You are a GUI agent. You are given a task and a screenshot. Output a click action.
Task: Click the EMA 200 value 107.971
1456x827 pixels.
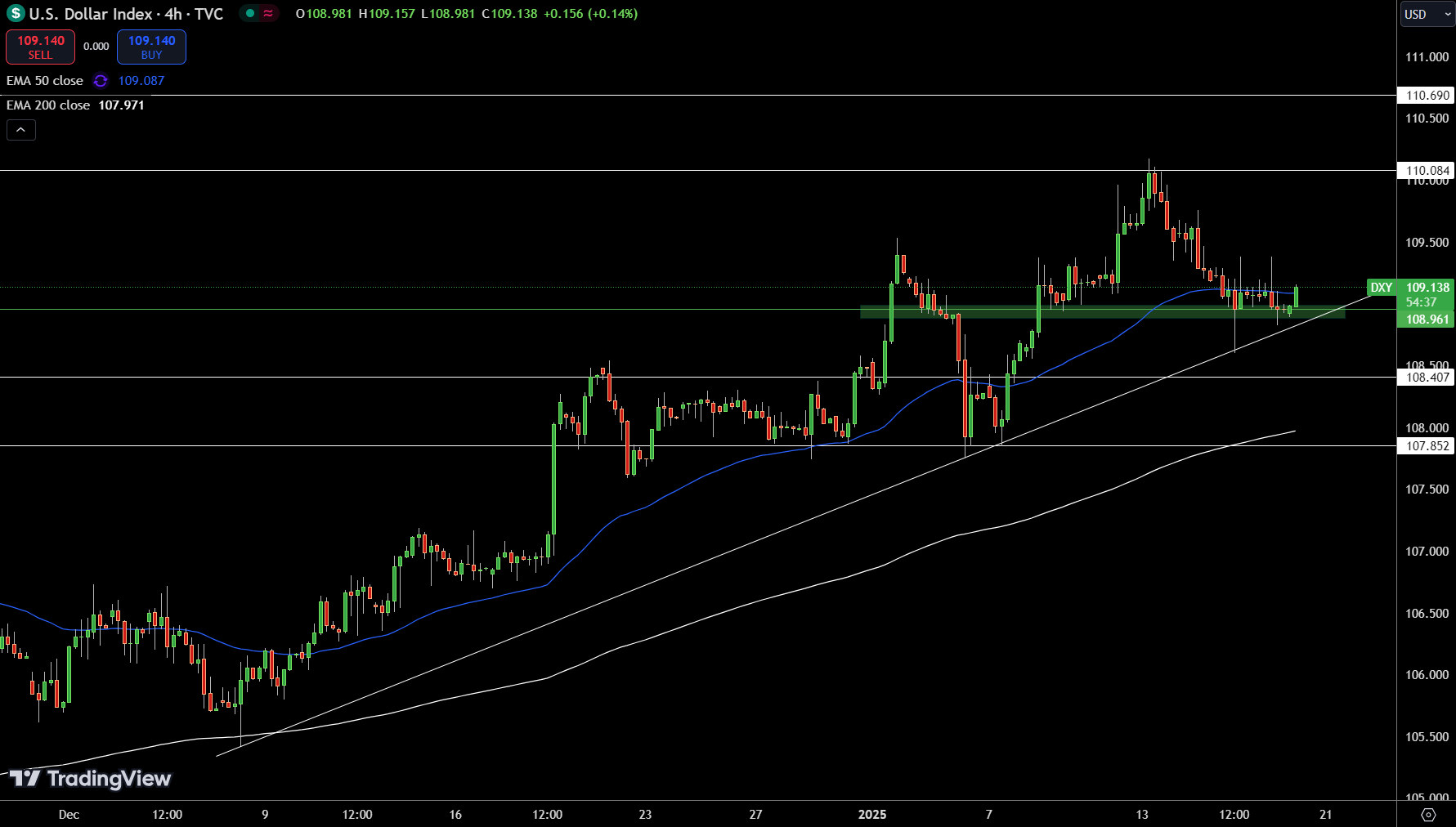click(x=121, y=105)
